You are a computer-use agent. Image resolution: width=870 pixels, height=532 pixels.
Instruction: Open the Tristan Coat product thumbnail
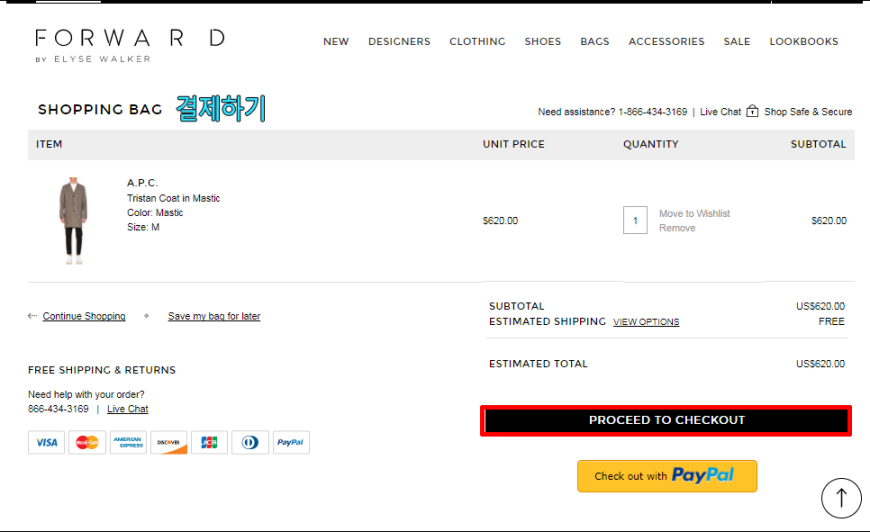73,221
